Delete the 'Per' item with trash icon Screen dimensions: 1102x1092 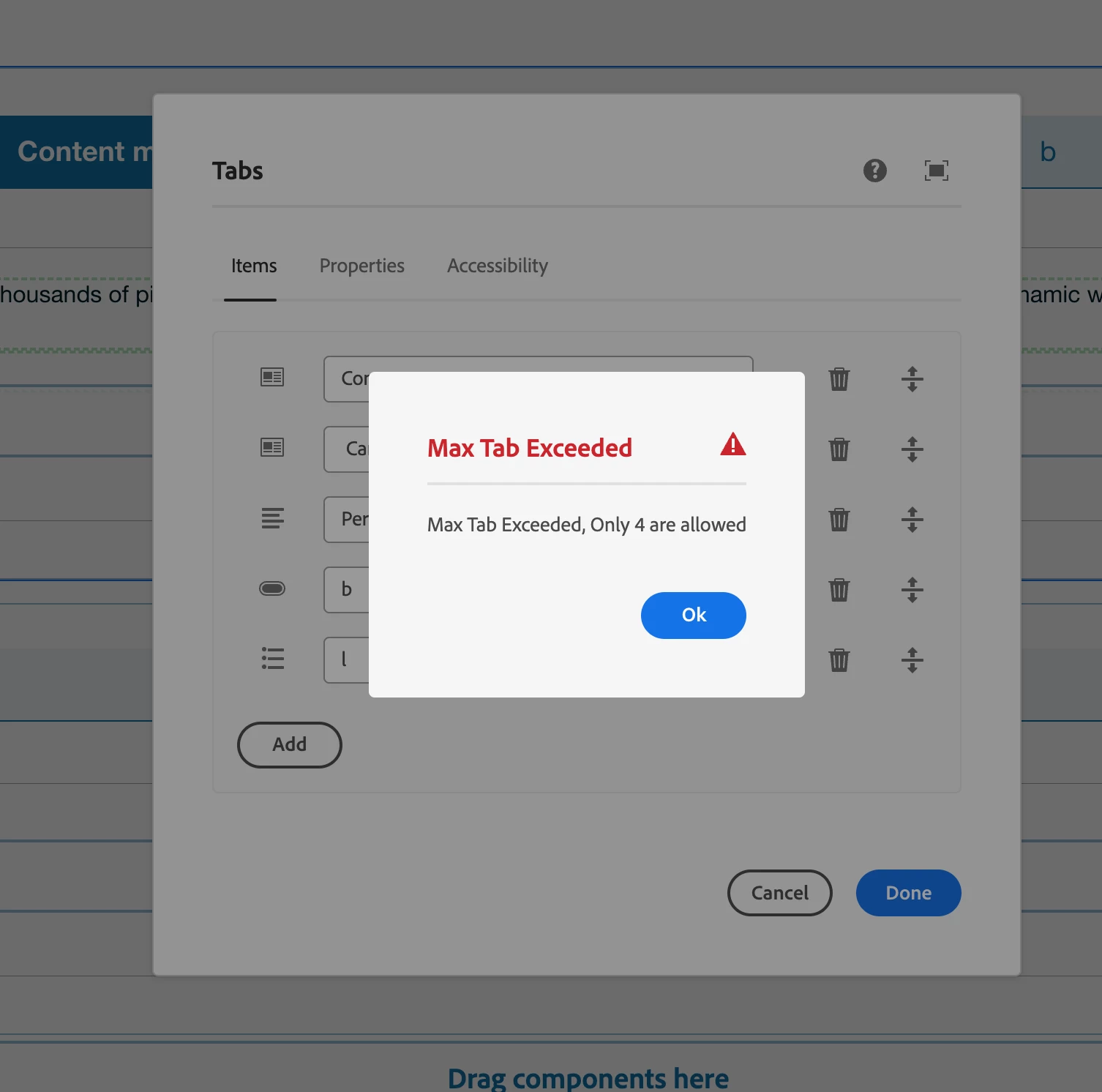point(839,520)
